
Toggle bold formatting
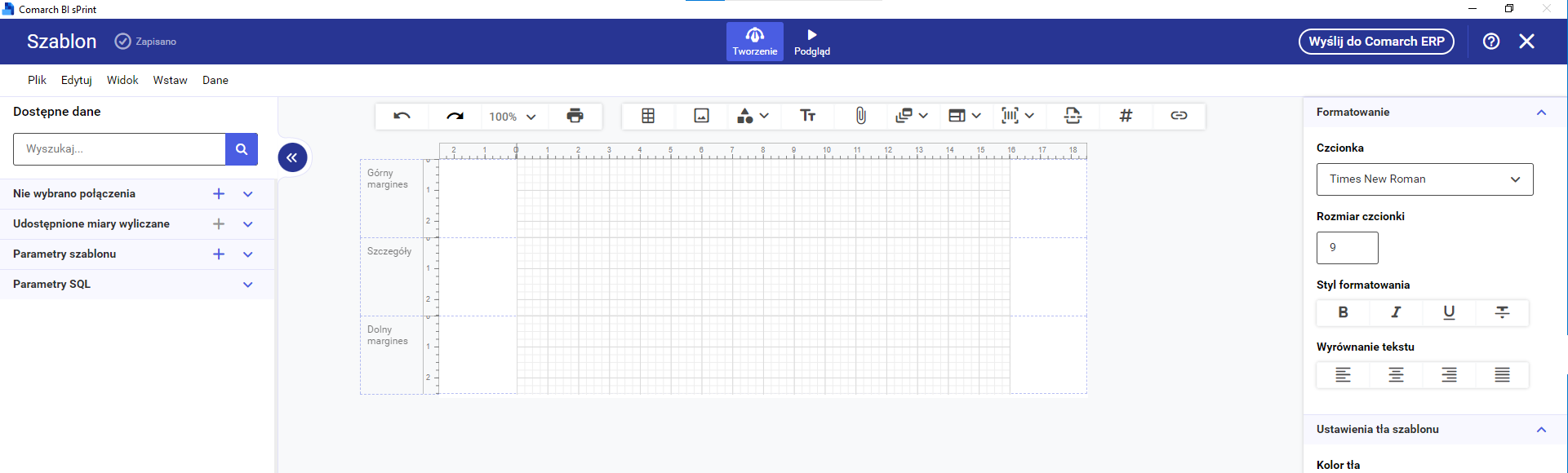coord(1343,312)
